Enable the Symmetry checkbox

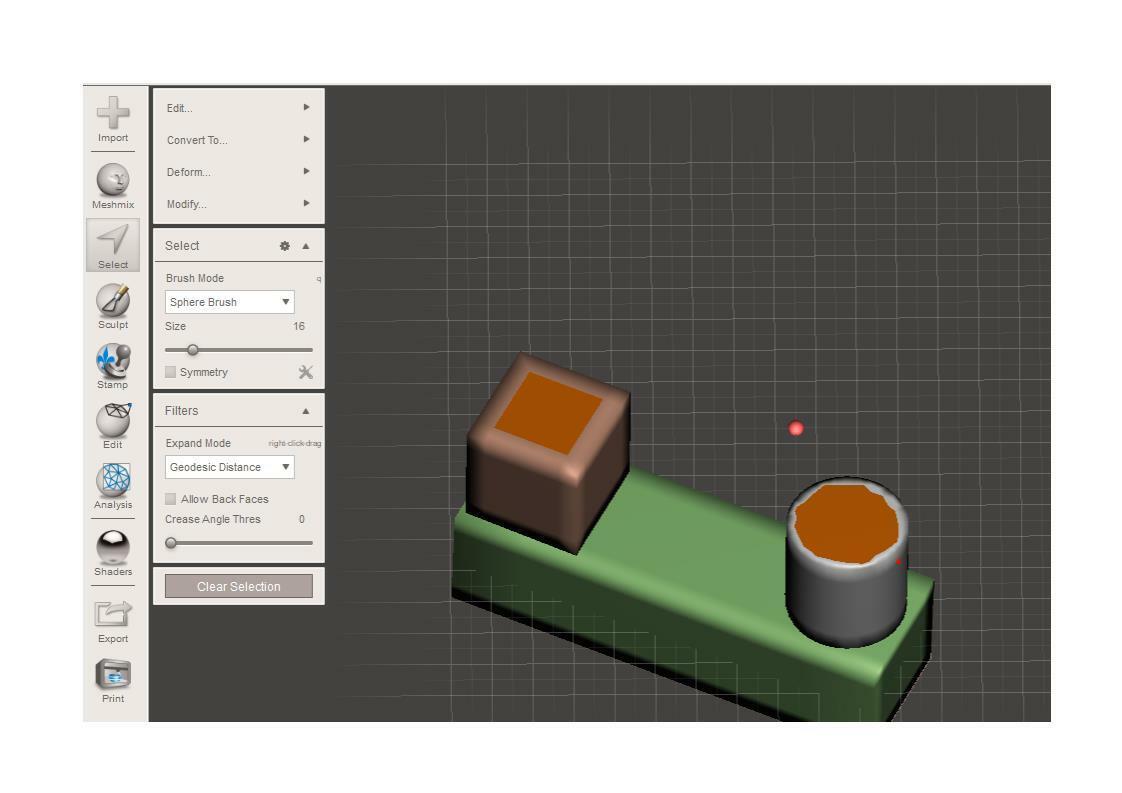(x=171, y=372)
